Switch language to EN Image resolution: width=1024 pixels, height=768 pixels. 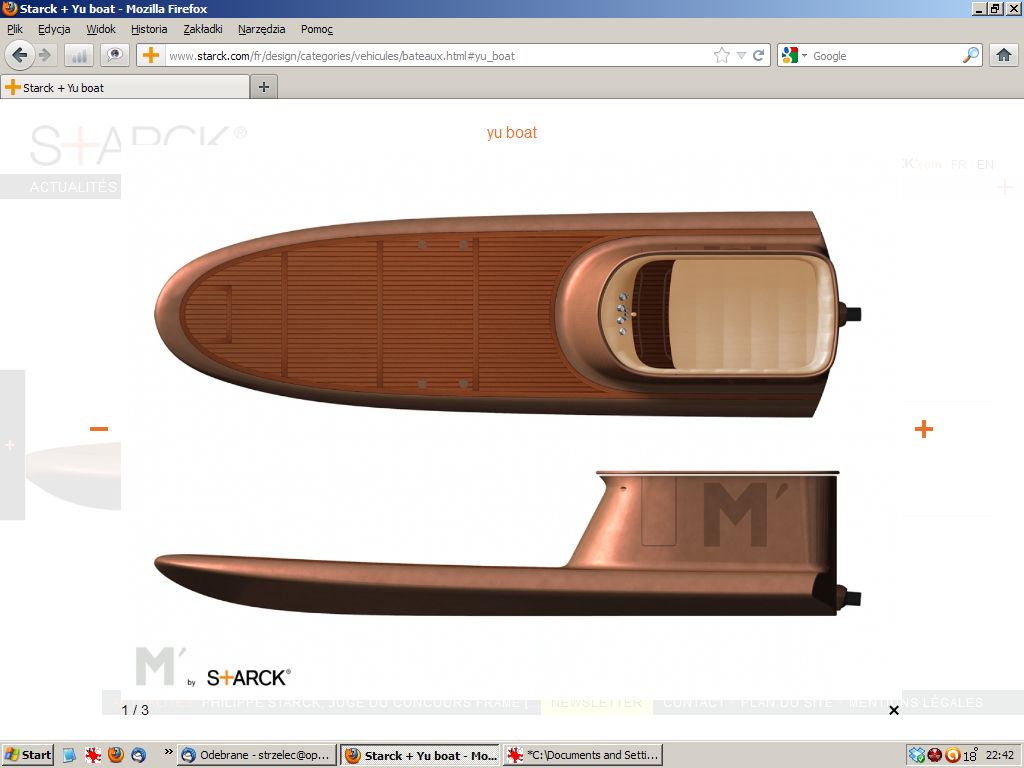[985, 165]
